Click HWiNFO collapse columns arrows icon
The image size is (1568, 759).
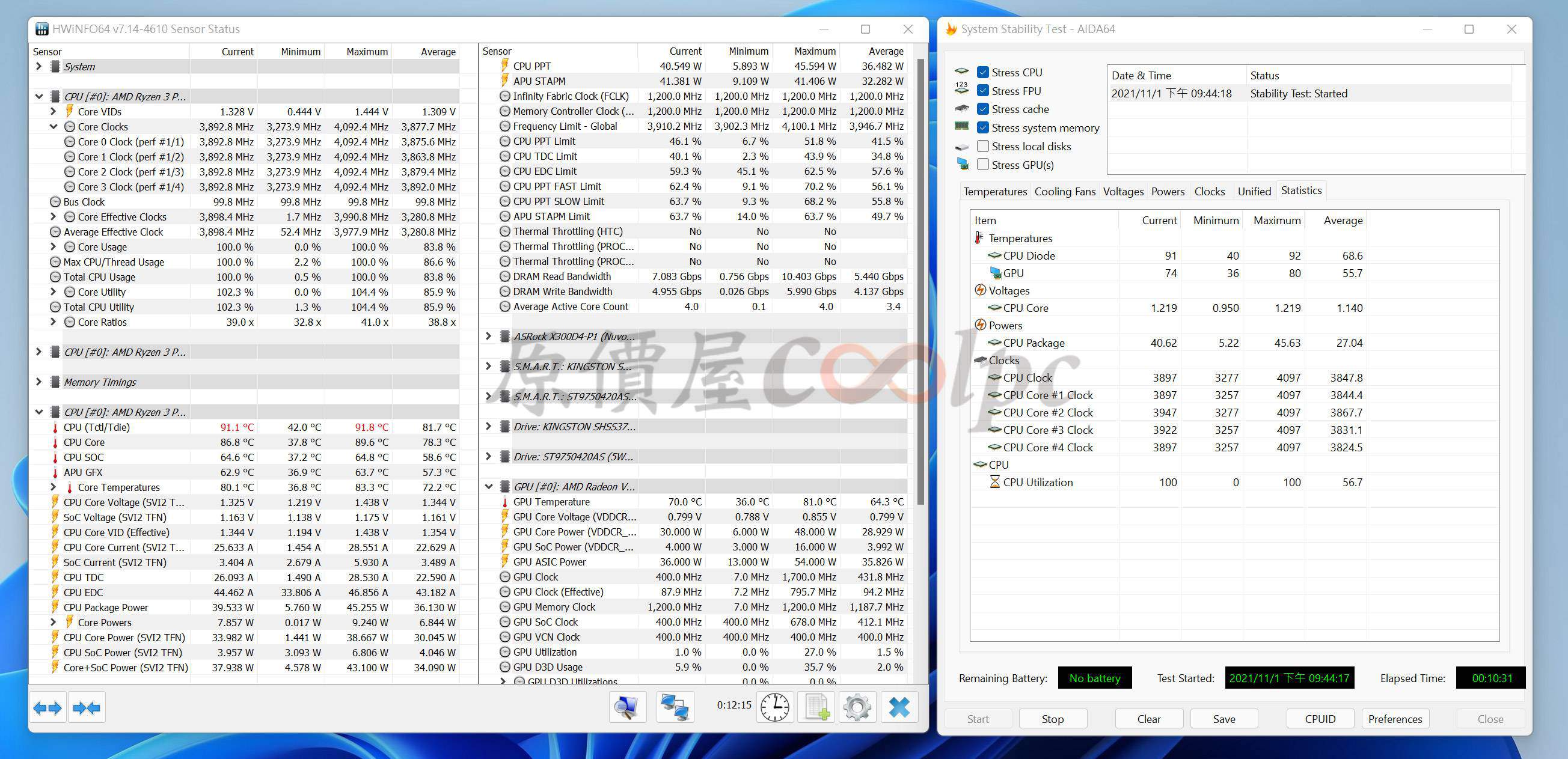[x=87, y=707]
